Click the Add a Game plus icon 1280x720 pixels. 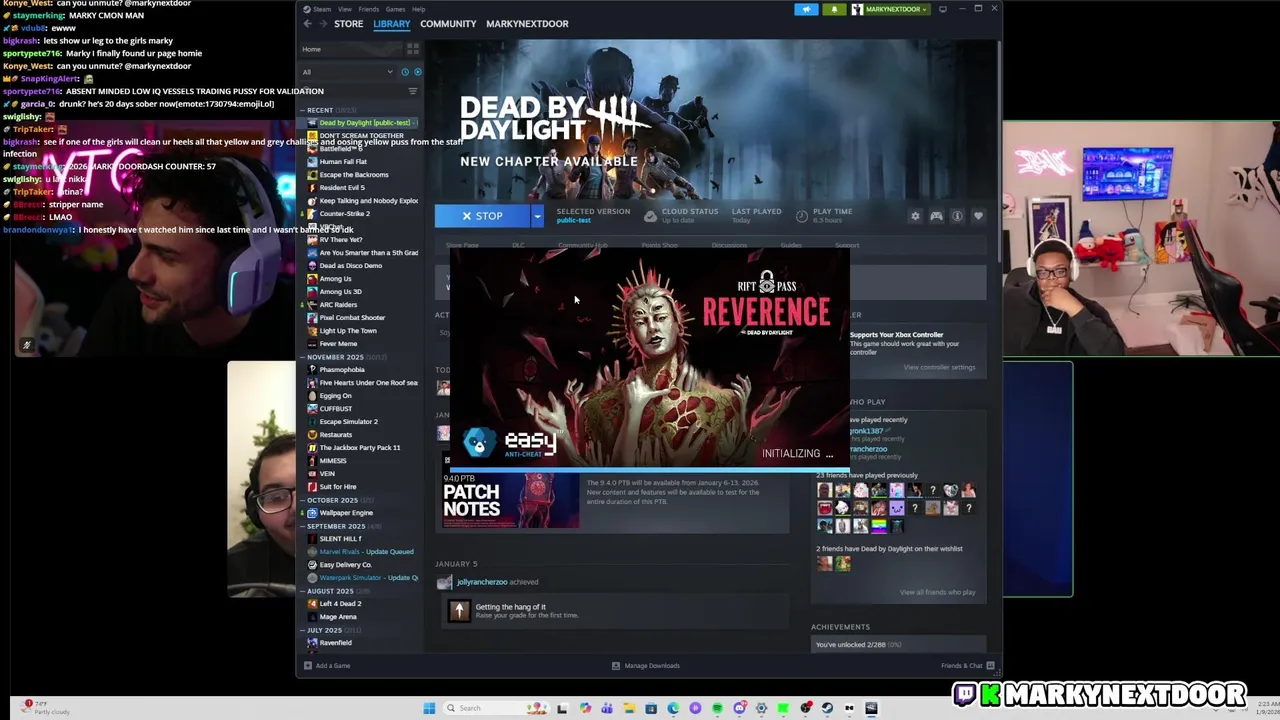coord(308,666)
